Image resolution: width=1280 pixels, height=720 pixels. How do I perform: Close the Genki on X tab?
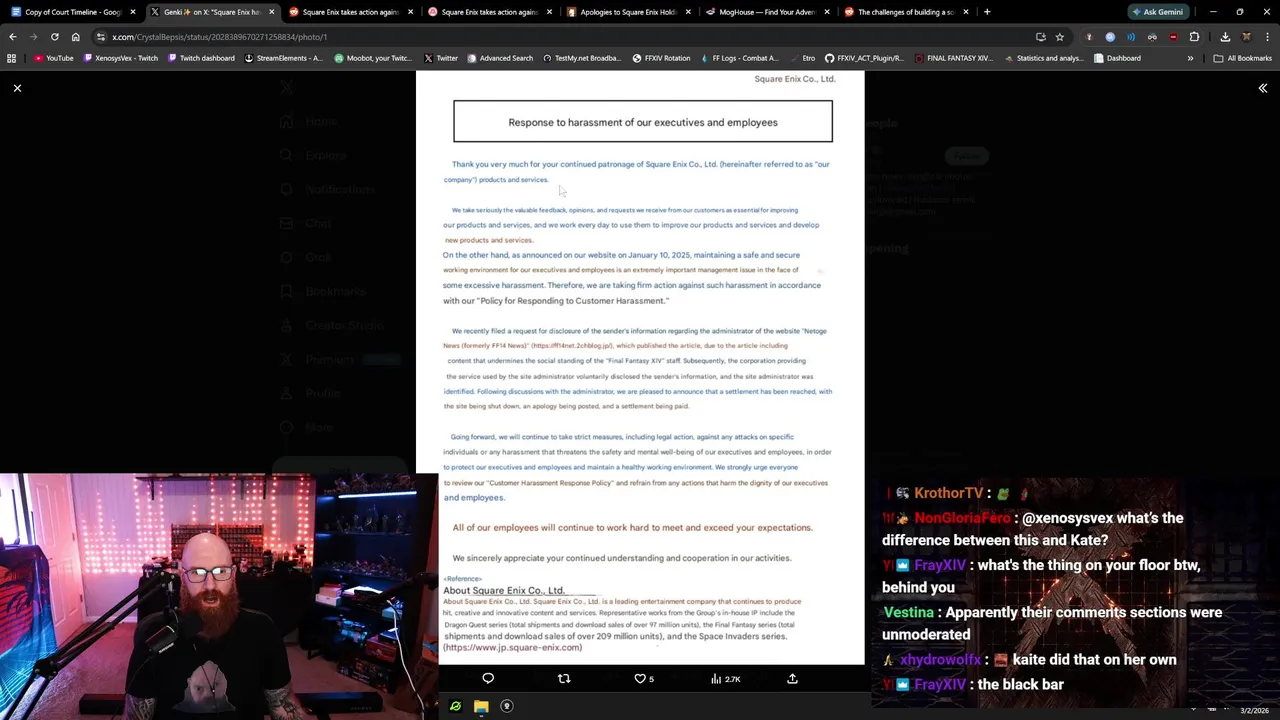click(x=271, y=12)
